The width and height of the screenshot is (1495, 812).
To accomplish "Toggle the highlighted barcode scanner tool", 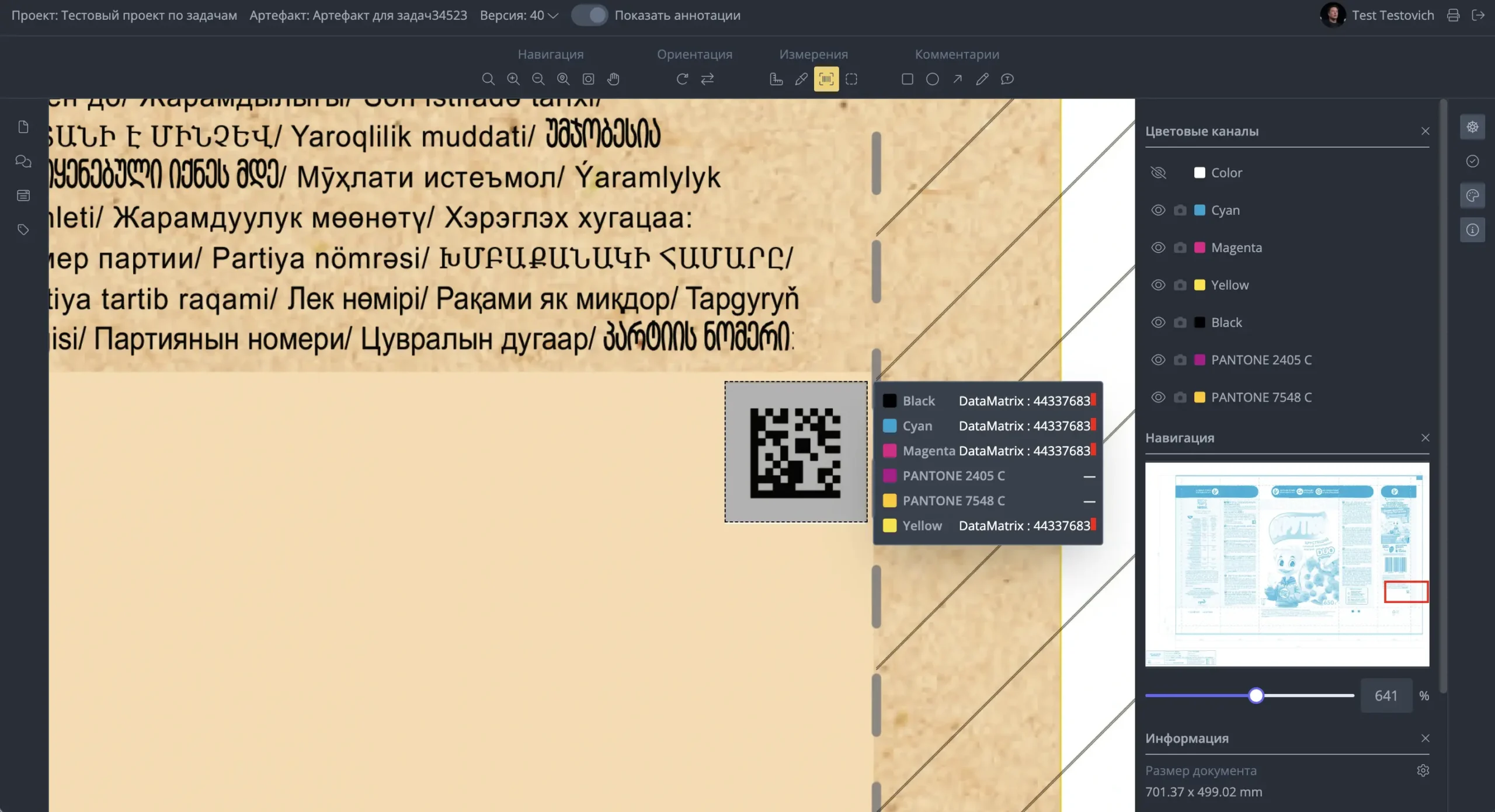I will [826, 79].
